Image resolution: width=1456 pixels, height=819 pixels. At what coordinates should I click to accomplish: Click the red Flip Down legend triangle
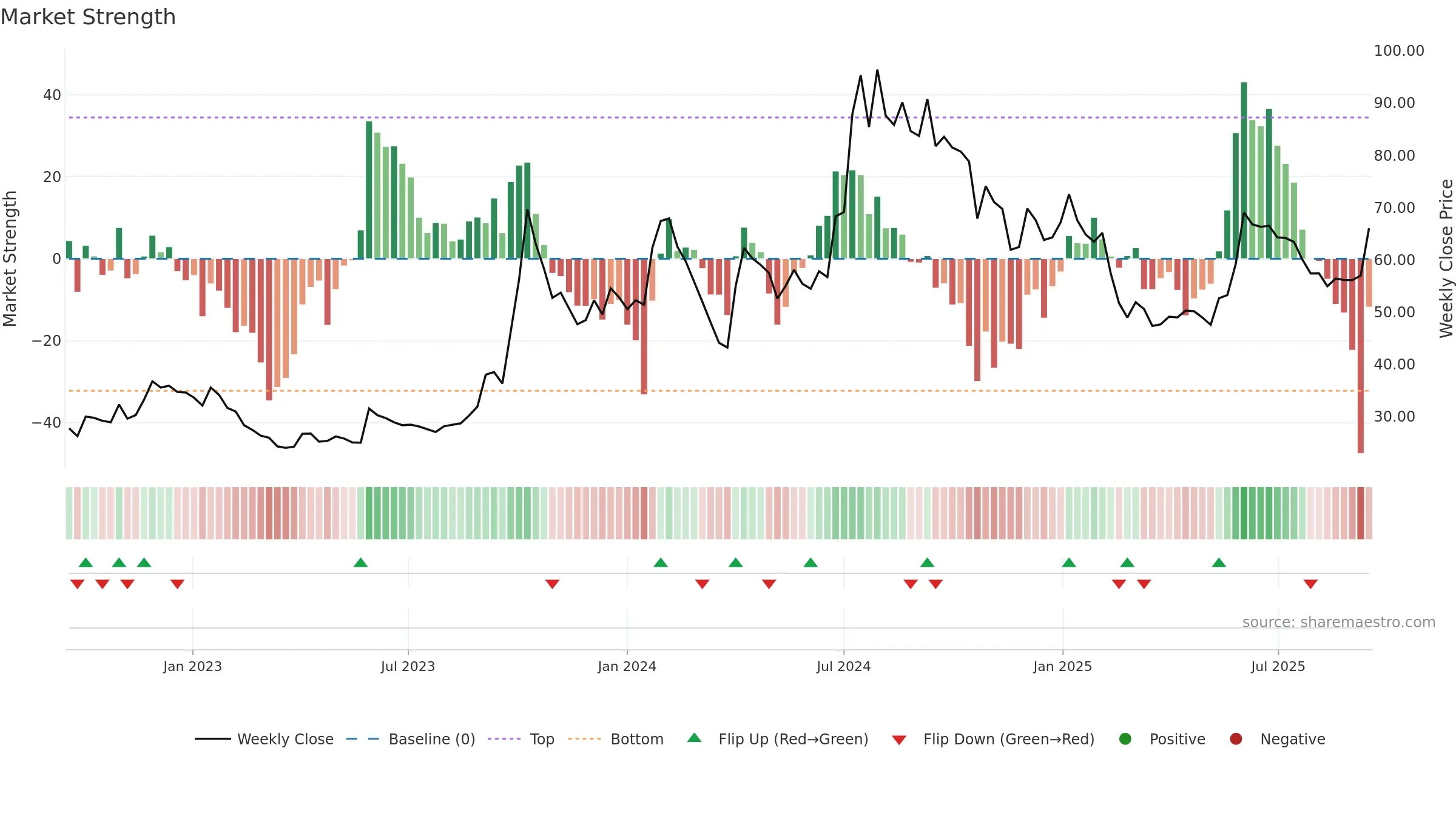pos(899,740)
